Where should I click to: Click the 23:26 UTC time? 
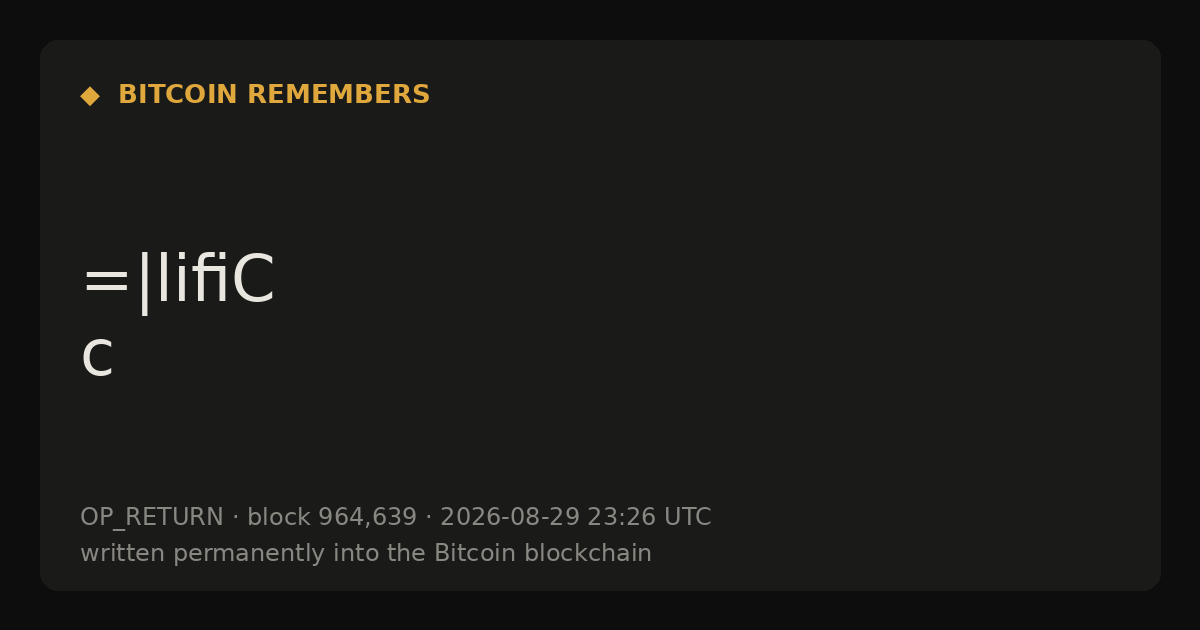click(x=649, y=518)
